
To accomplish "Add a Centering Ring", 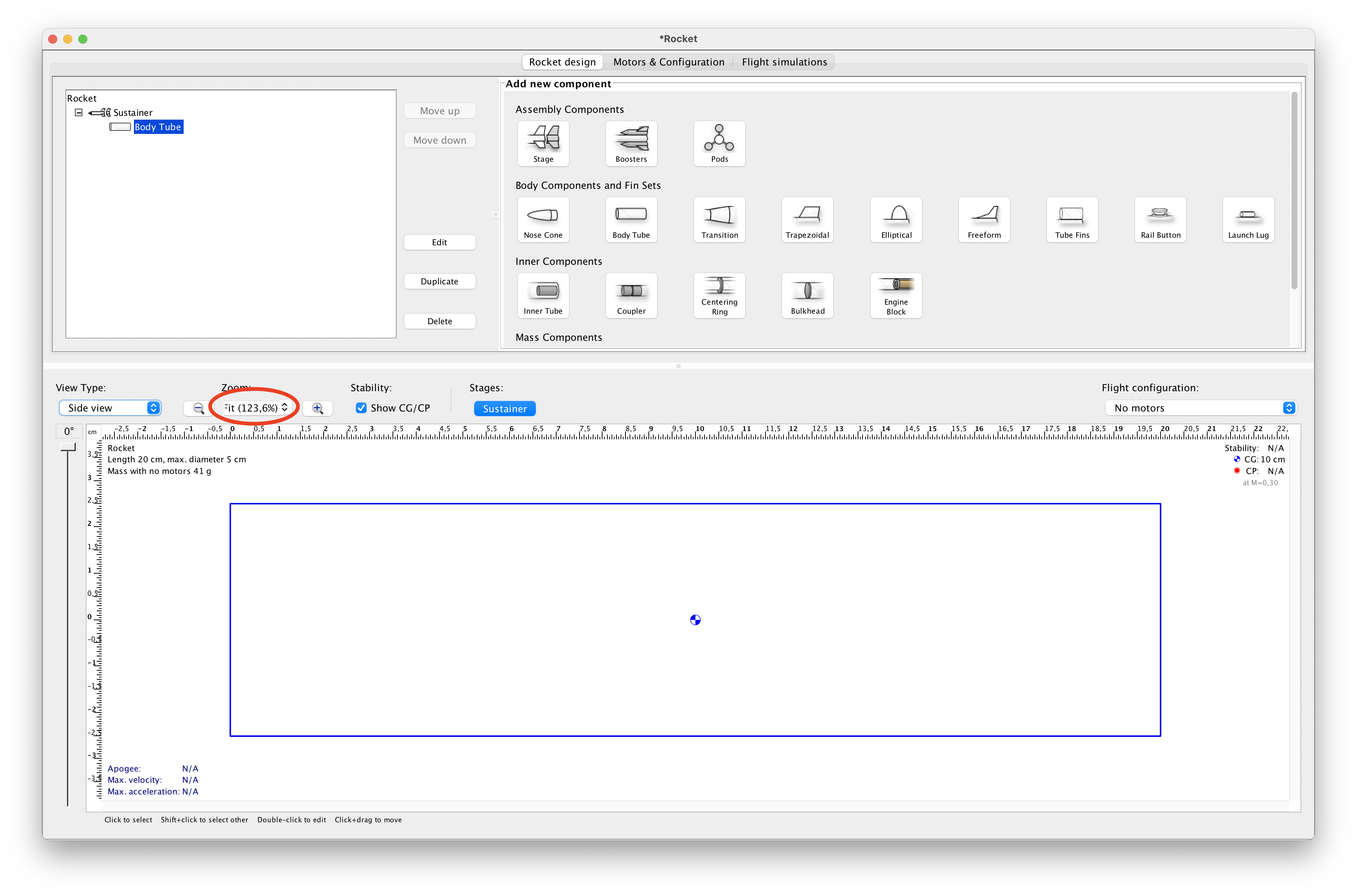I will (x=718, y=295).
